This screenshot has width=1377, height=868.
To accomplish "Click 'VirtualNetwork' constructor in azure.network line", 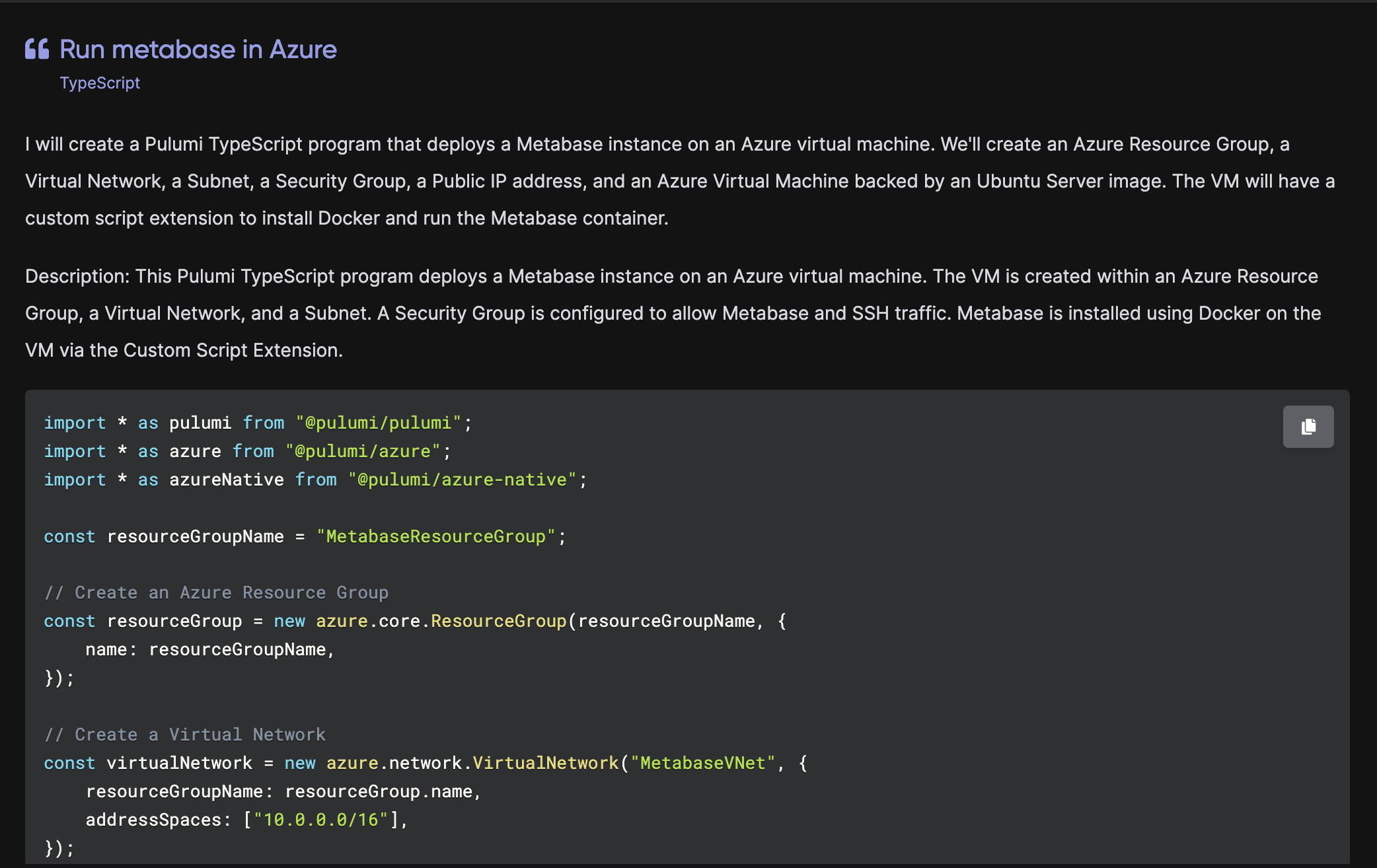I will [x=546, y=763].
